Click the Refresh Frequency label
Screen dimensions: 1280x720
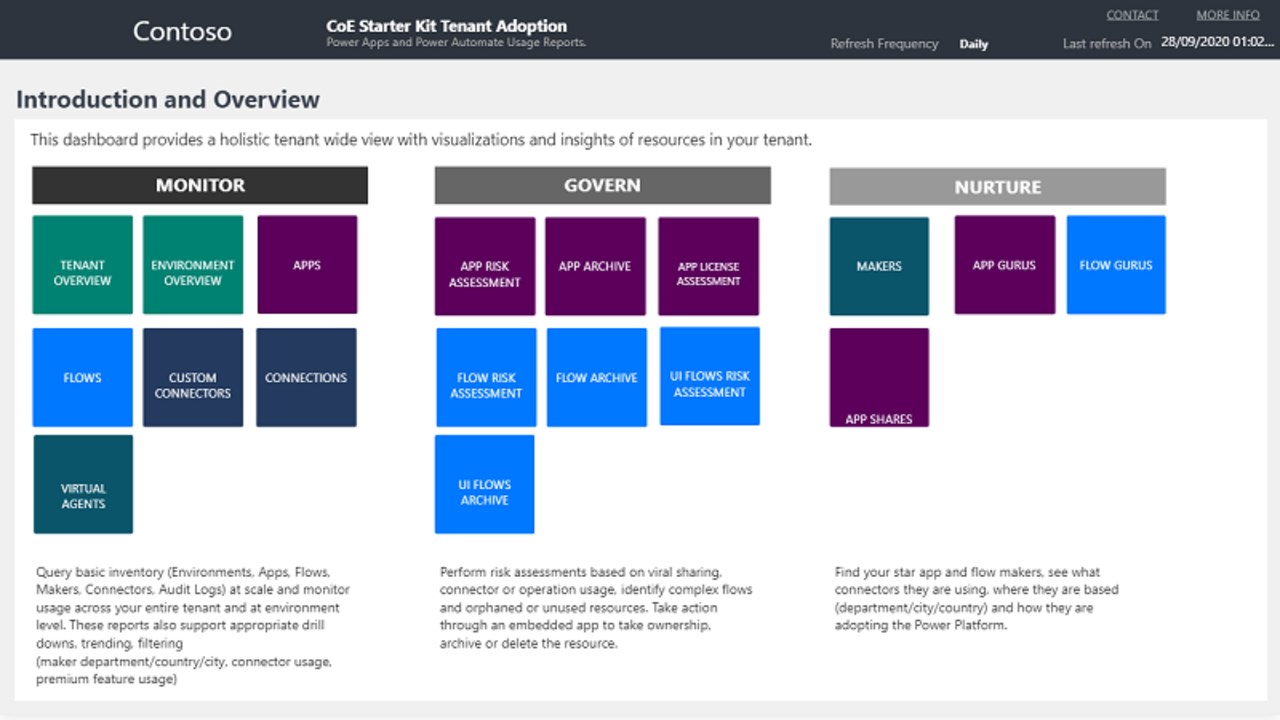pyautogui.click(x=884, y=44)
